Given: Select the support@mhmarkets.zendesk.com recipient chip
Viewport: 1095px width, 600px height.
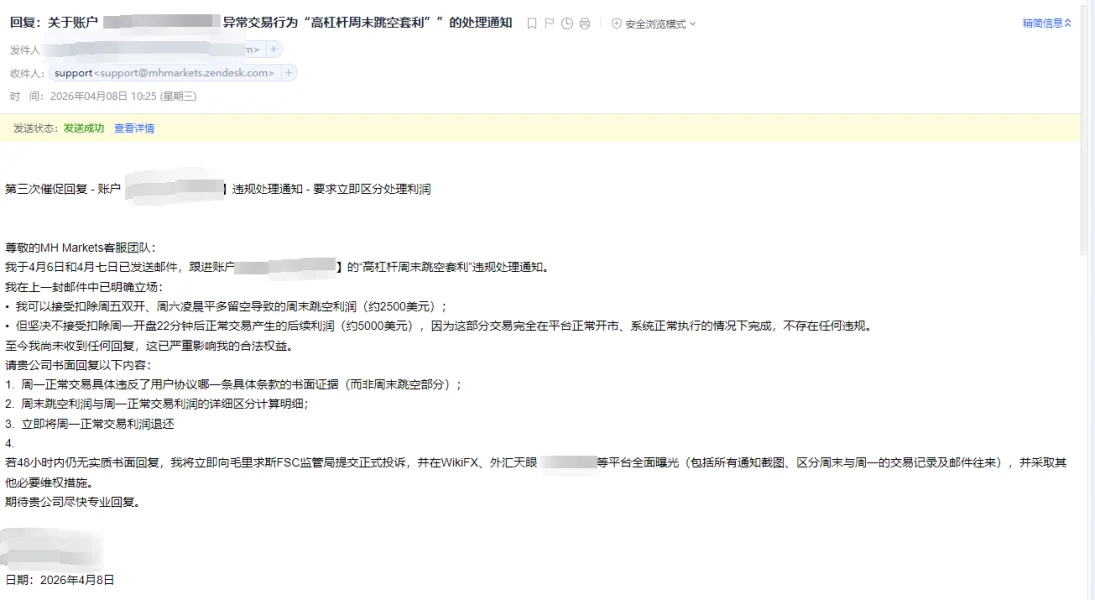Looking at the screenshot, I should pos(165,73).
